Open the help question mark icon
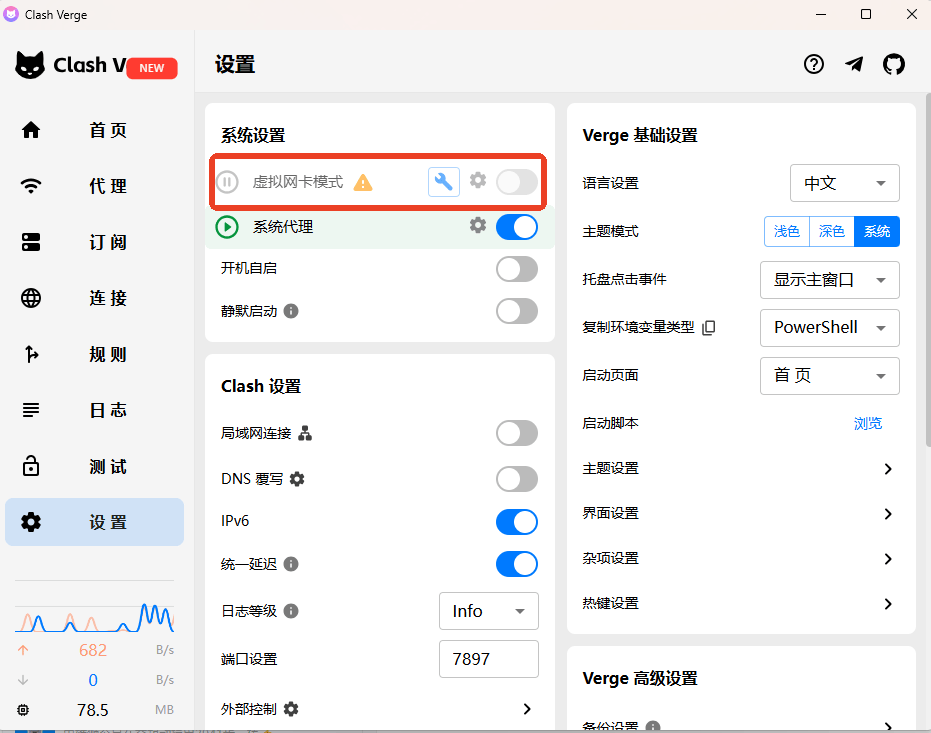Image resolution: width=931 pixels, height=733 pixels. pos(814,65)
